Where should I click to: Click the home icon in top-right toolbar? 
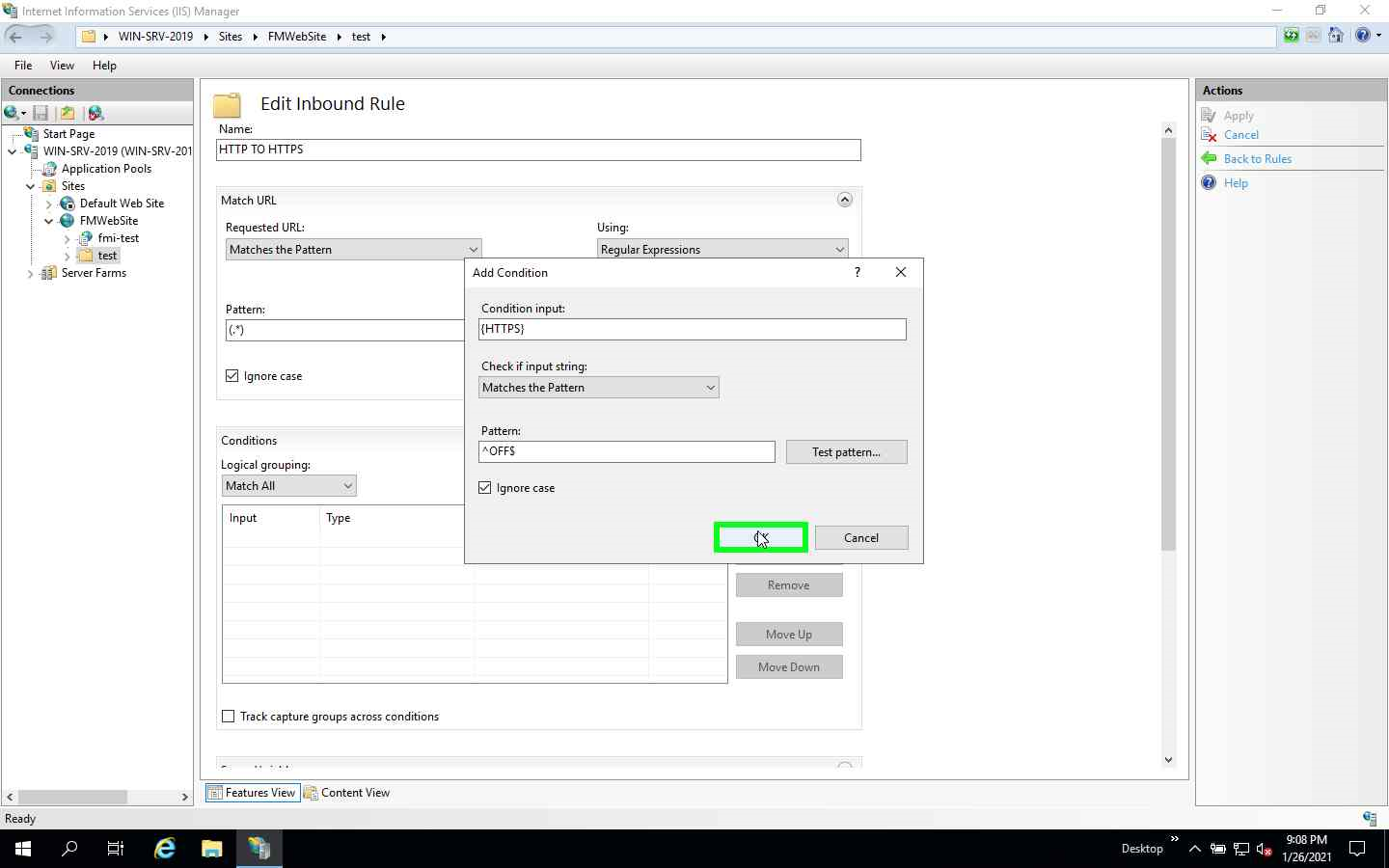1336,36
